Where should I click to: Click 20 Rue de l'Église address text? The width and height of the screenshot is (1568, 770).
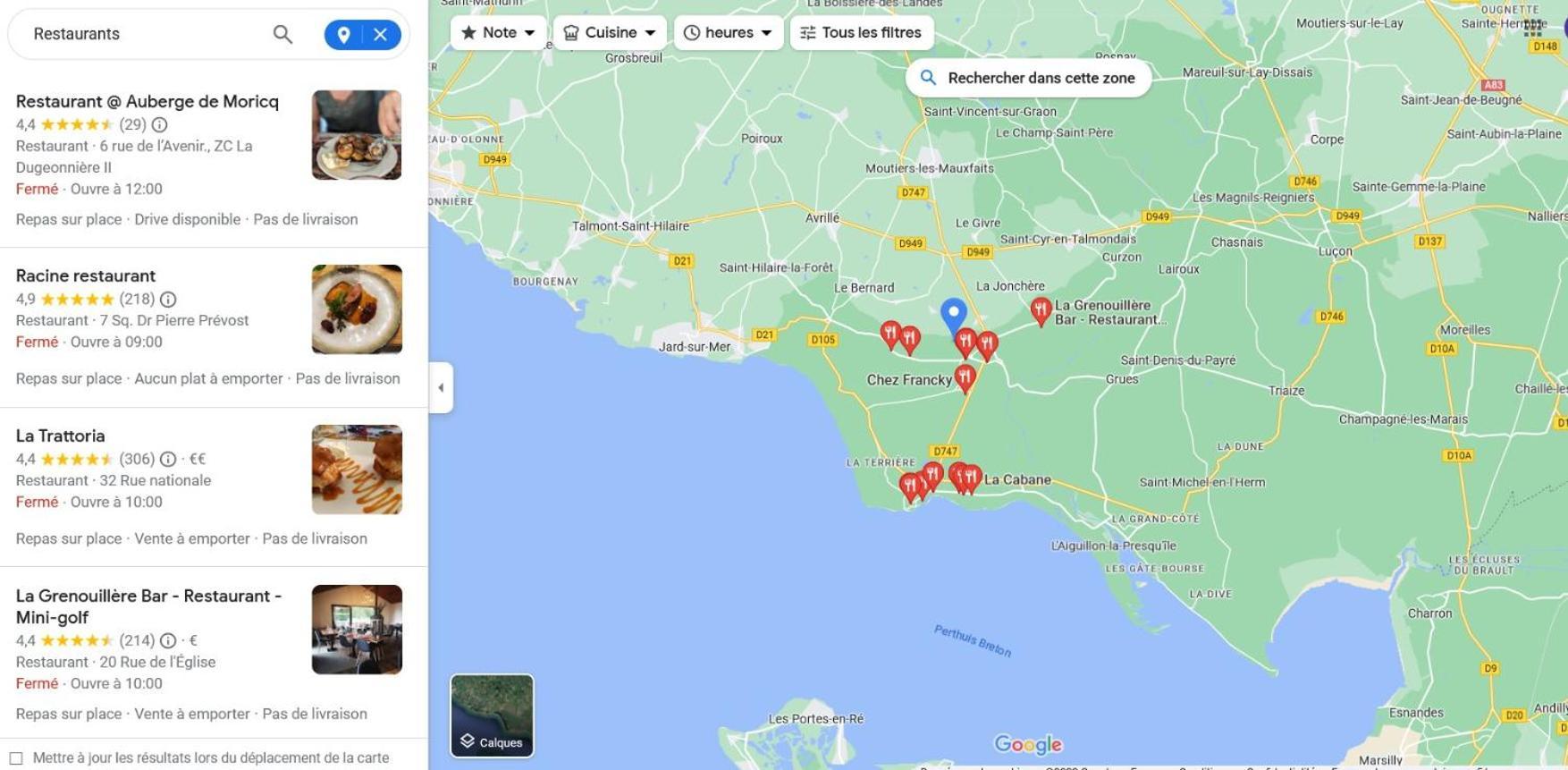[x=157, y=662]
